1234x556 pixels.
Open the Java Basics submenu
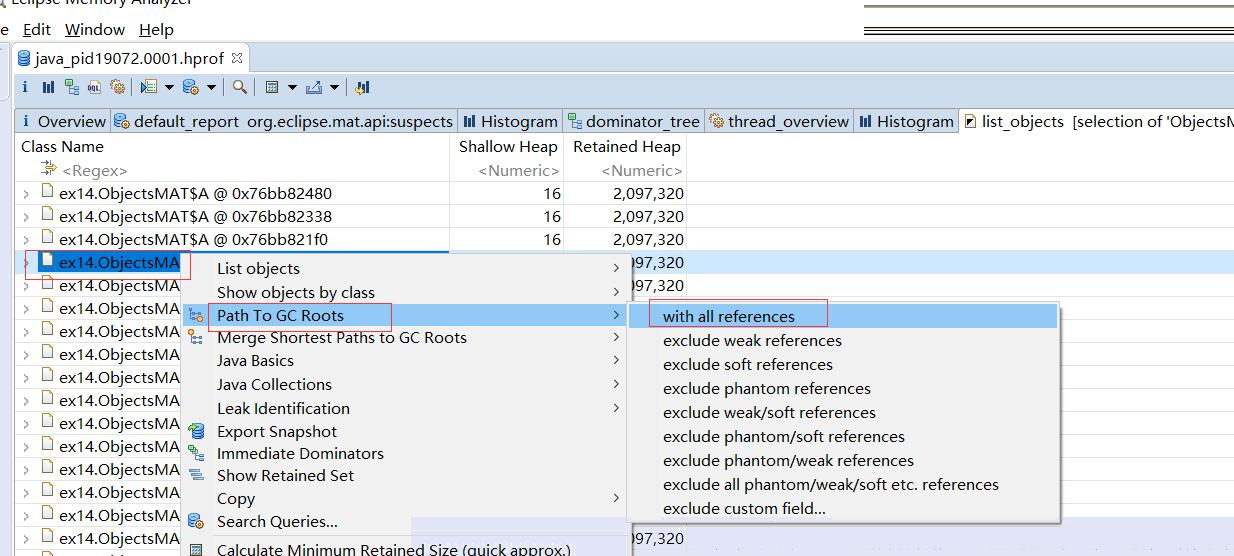405,360
